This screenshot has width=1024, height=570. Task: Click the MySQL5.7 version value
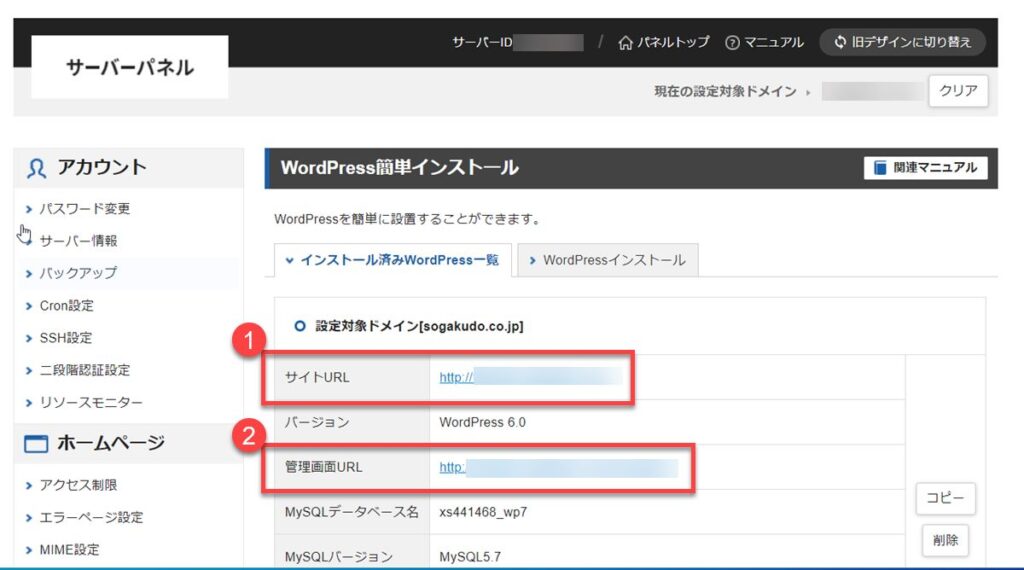pyautogui.click(x=470, y=557)
